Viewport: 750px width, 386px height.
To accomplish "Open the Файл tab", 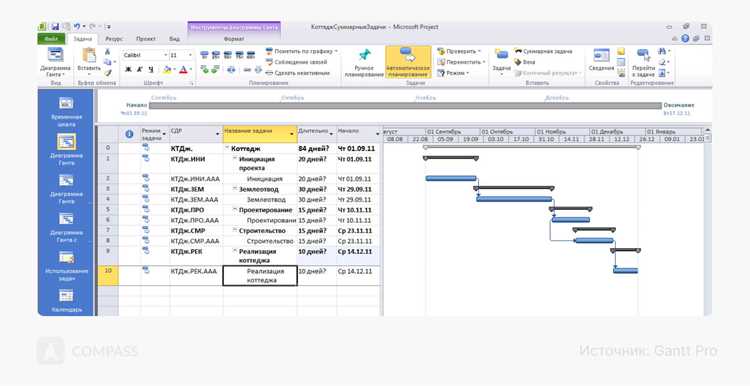I will click(51, 39).
